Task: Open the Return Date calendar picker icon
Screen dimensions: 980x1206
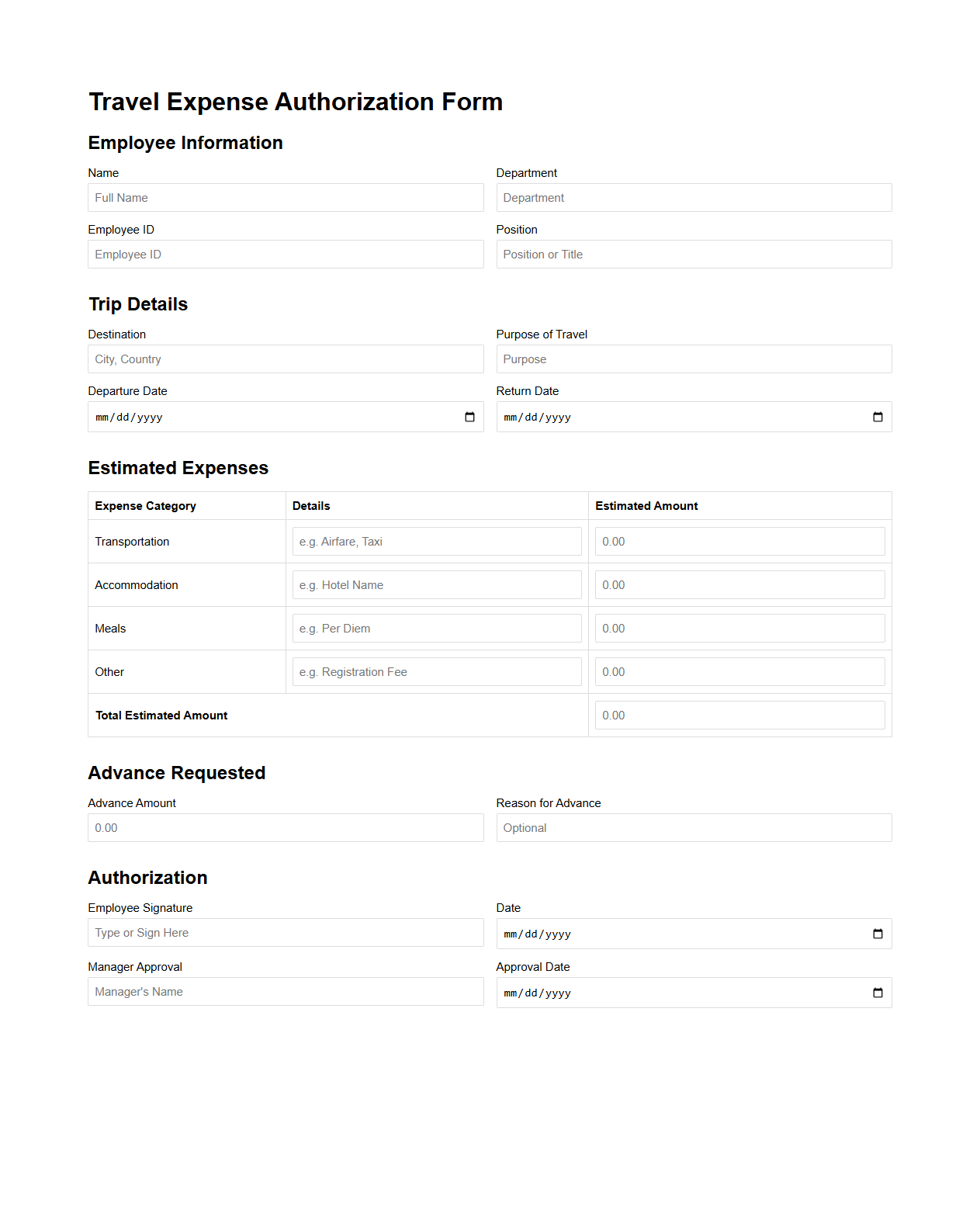Action: [x=878, y=418]
